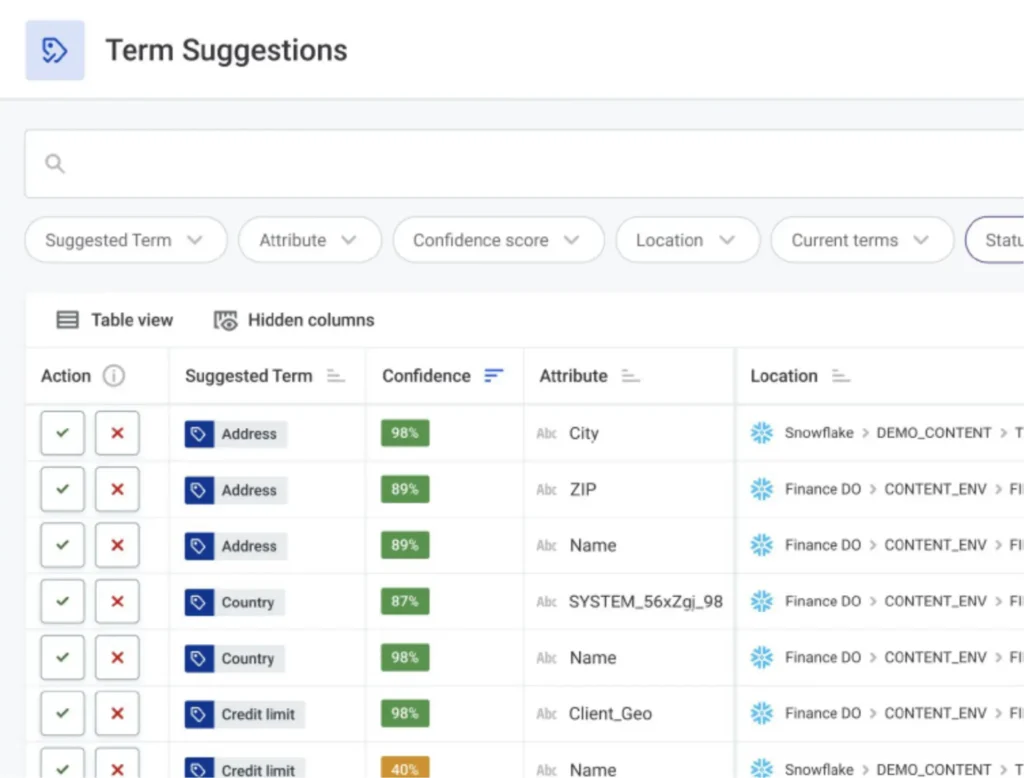The image size is (1024, 778).
Task: Click the search magnifier icon
Action: (55, 164)
